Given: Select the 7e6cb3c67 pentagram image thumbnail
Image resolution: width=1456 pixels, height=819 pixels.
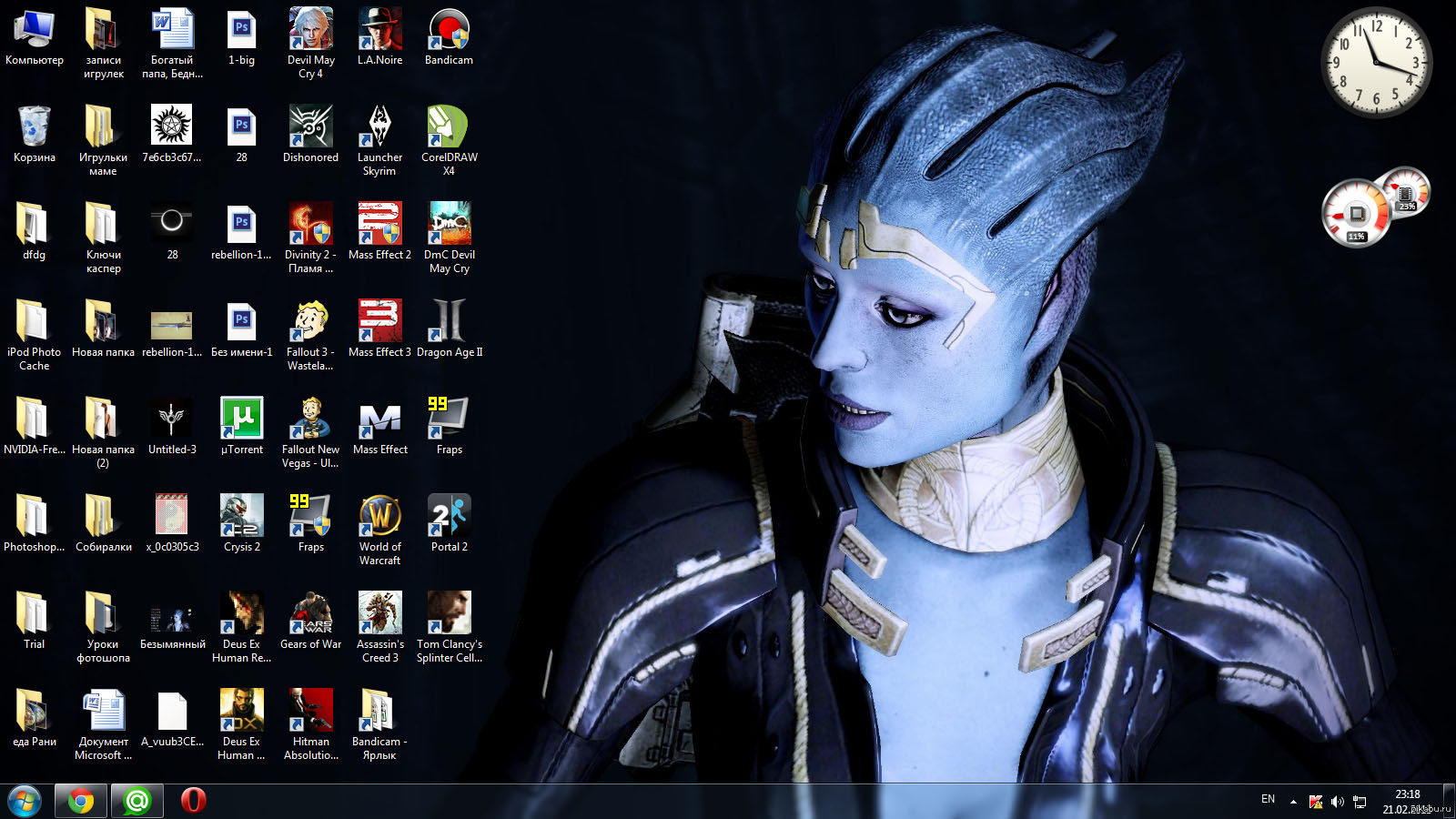Looking at the screenshot, I should click(x=173, y=136).
